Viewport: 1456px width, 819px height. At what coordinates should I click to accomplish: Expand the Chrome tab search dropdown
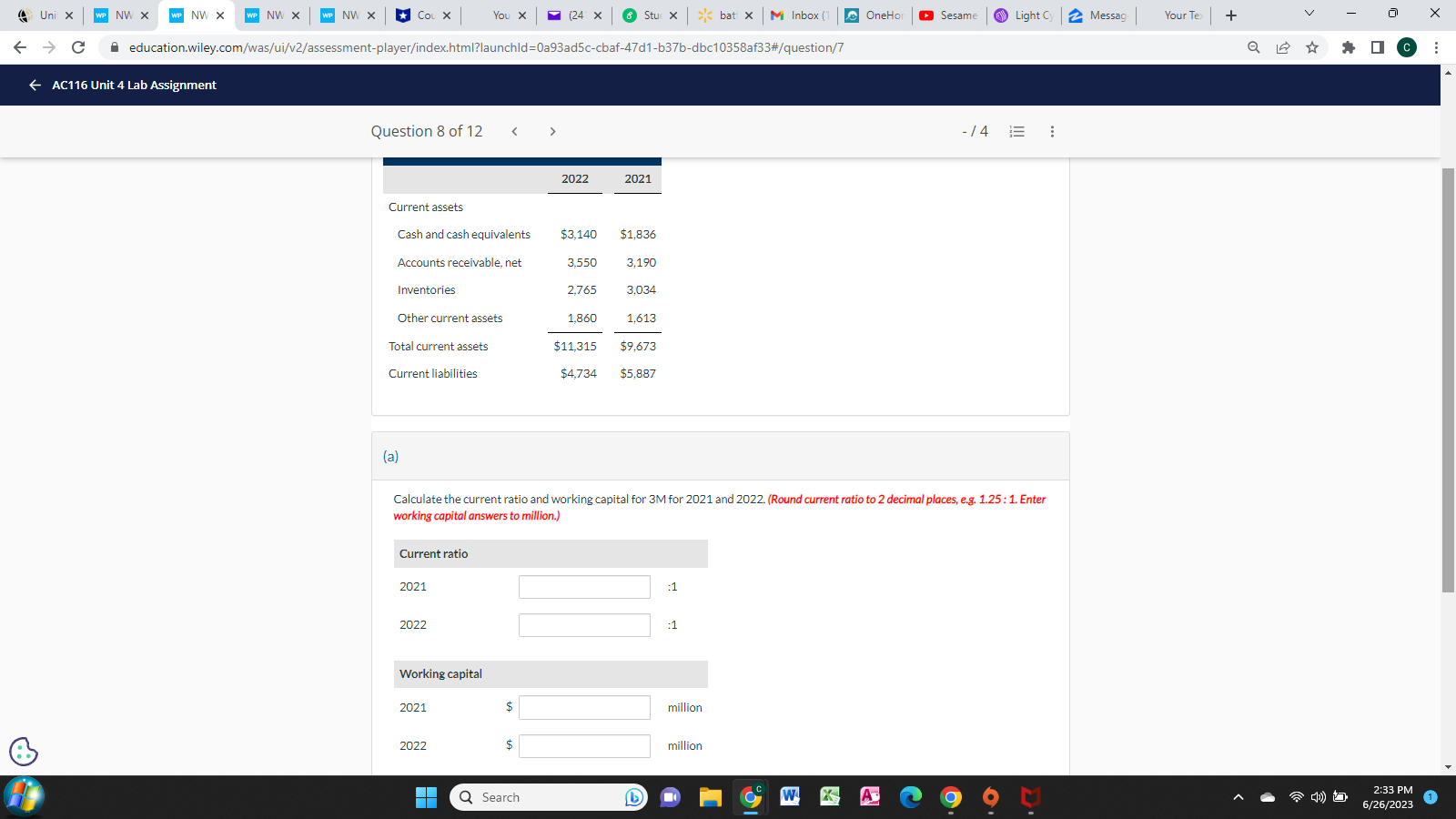pyautogui.click(x=1309, y=14)
